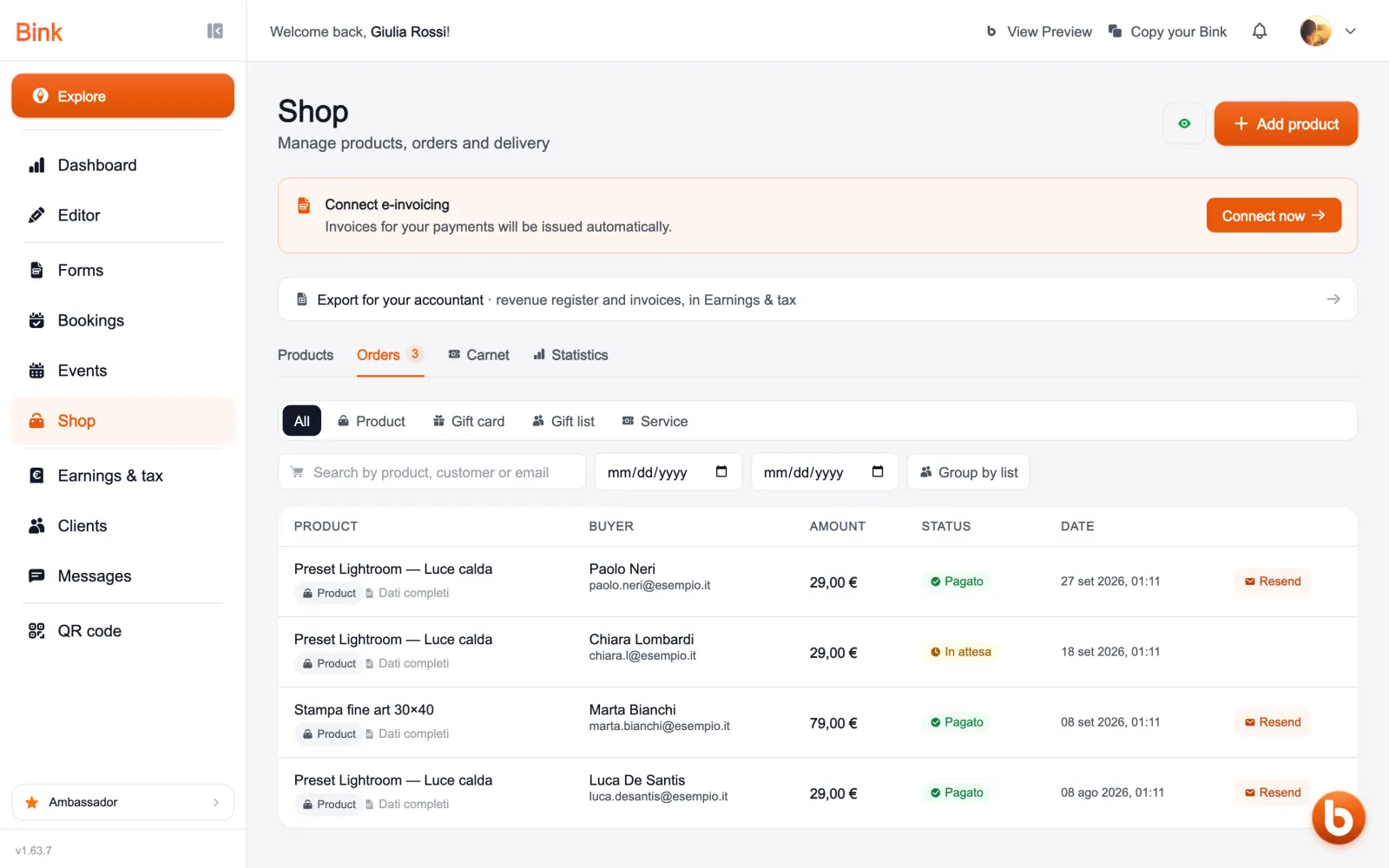Switch to the Statistics tab
1389x868 pixels.
coord(570,355)
